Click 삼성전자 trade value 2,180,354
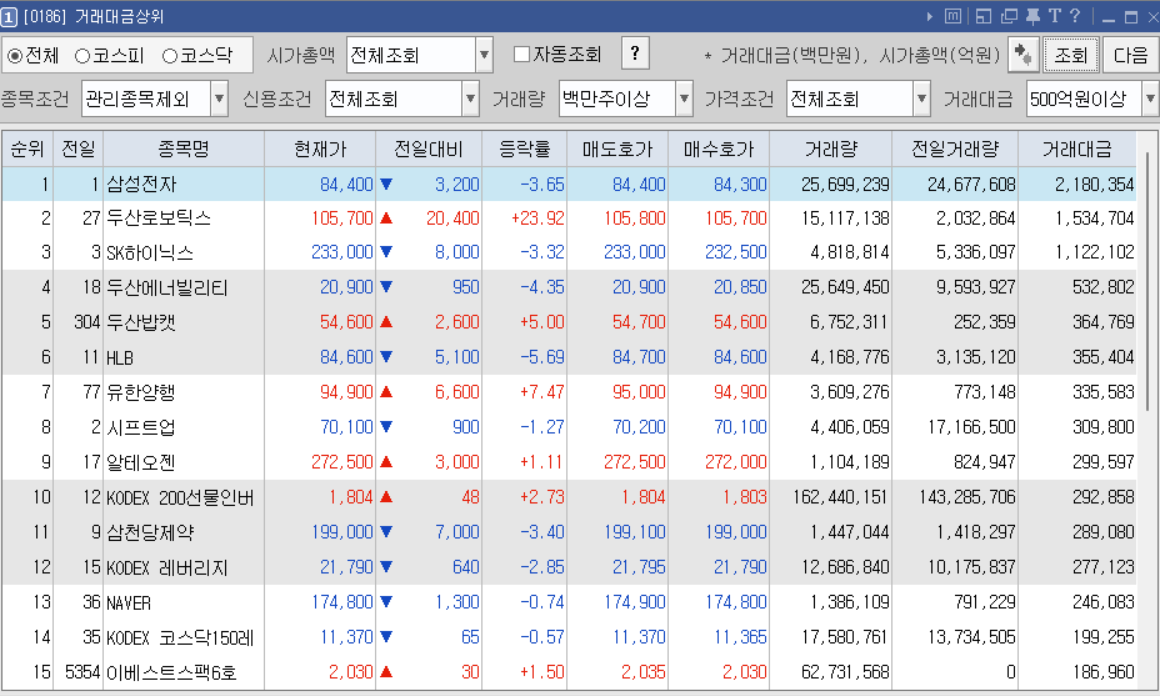 (1094, 184)
